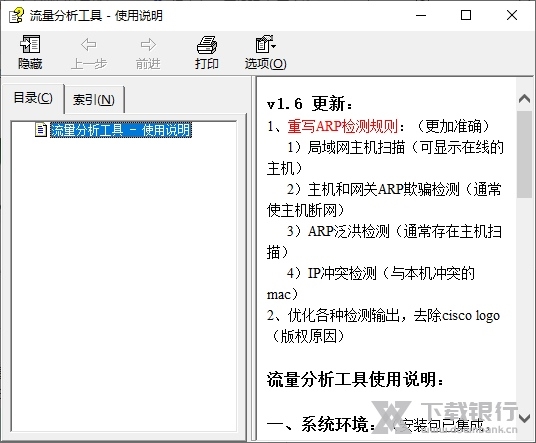Click line IP冲突检测

click(342, 273)
